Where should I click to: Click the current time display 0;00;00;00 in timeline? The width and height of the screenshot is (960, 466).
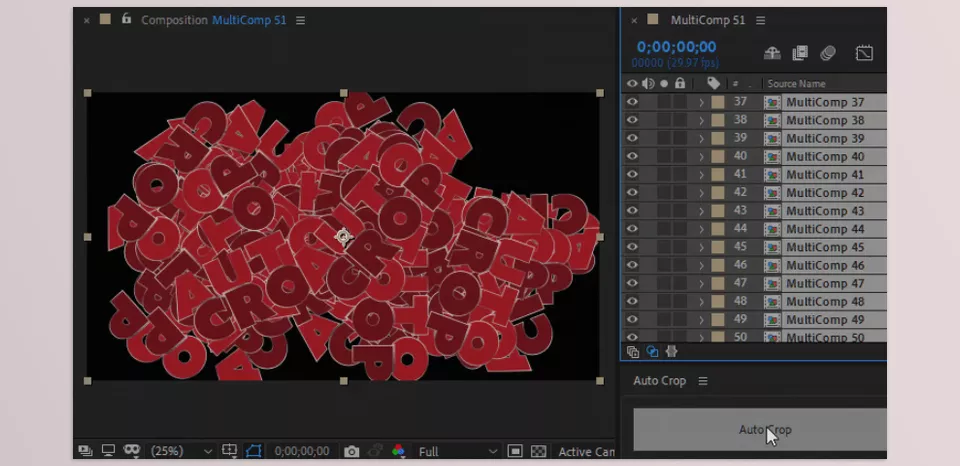pos(676,47)
